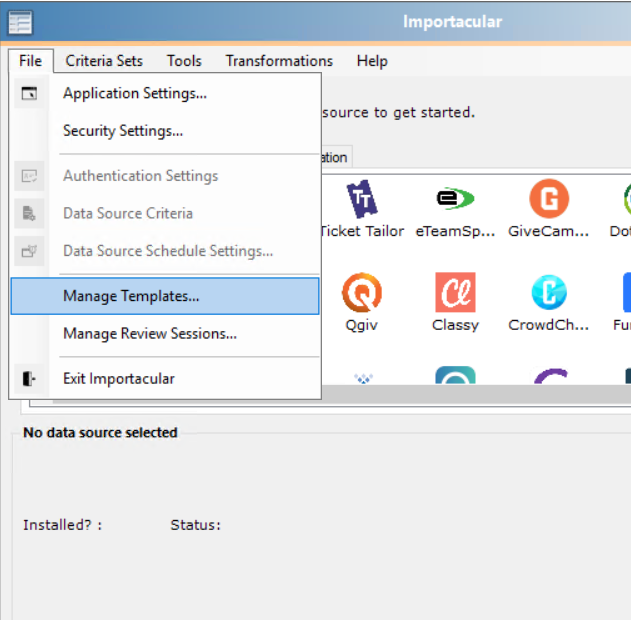Click the Data Source Criteria document icon
The width and height of the screenshot is (631, 620).
pos(29,213)
